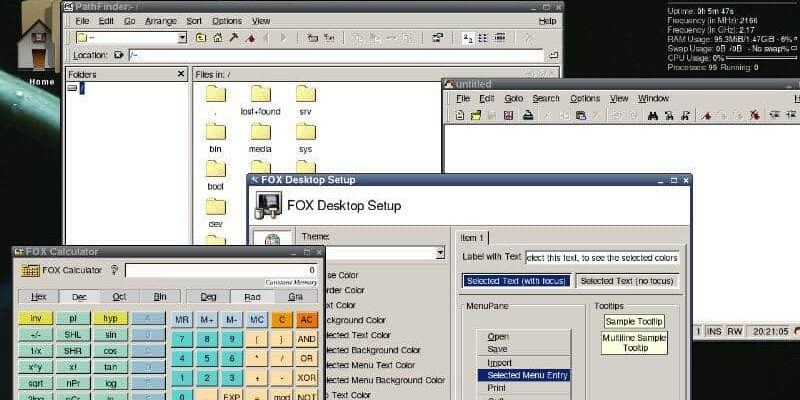Click the MR memory recall button
Screen dimensions: 800x400
pos(182,320)
